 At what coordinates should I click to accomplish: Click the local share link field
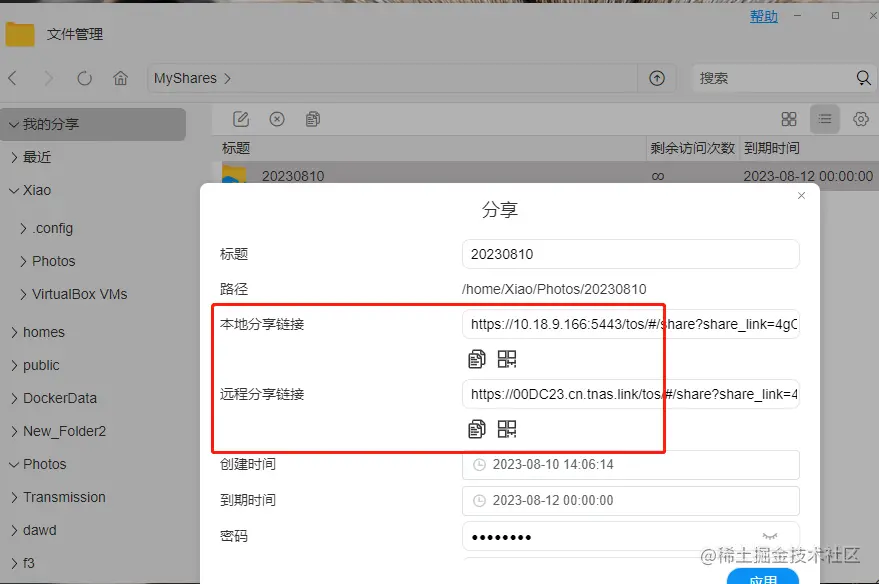631,324
